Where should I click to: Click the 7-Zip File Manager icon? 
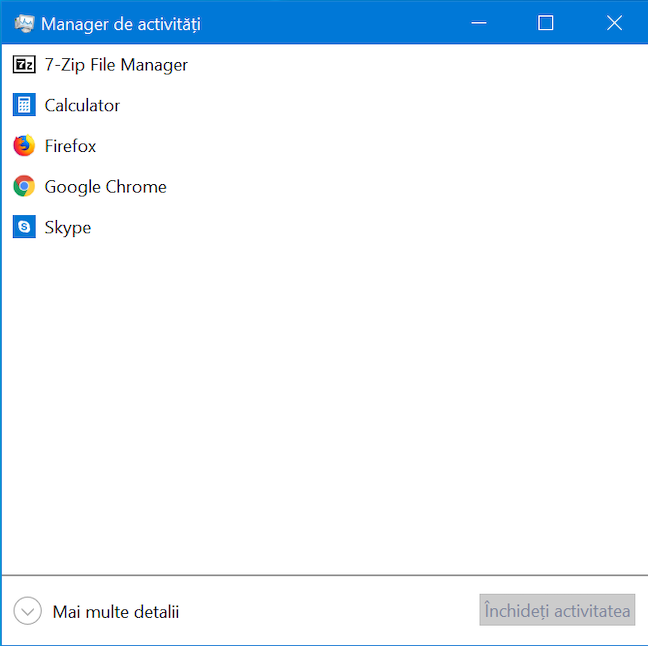click(24, 65)
